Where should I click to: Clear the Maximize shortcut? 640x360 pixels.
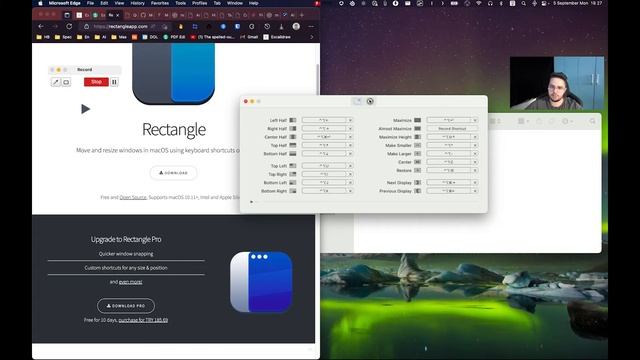click(475, 120)
